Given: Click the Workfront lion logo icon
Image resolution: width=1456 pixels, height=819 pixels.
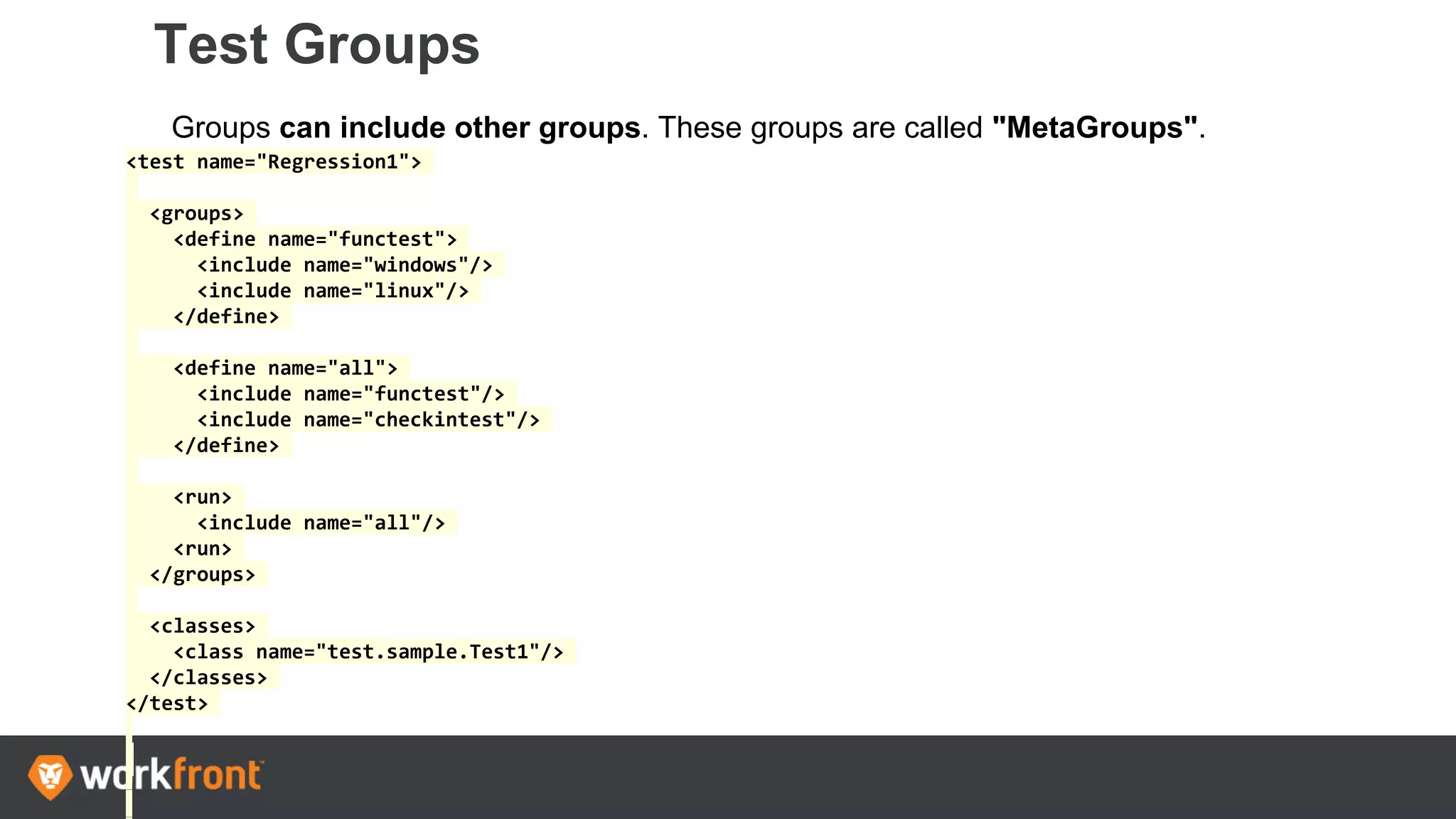Looking at the screenshot, I should pos(50,776).
